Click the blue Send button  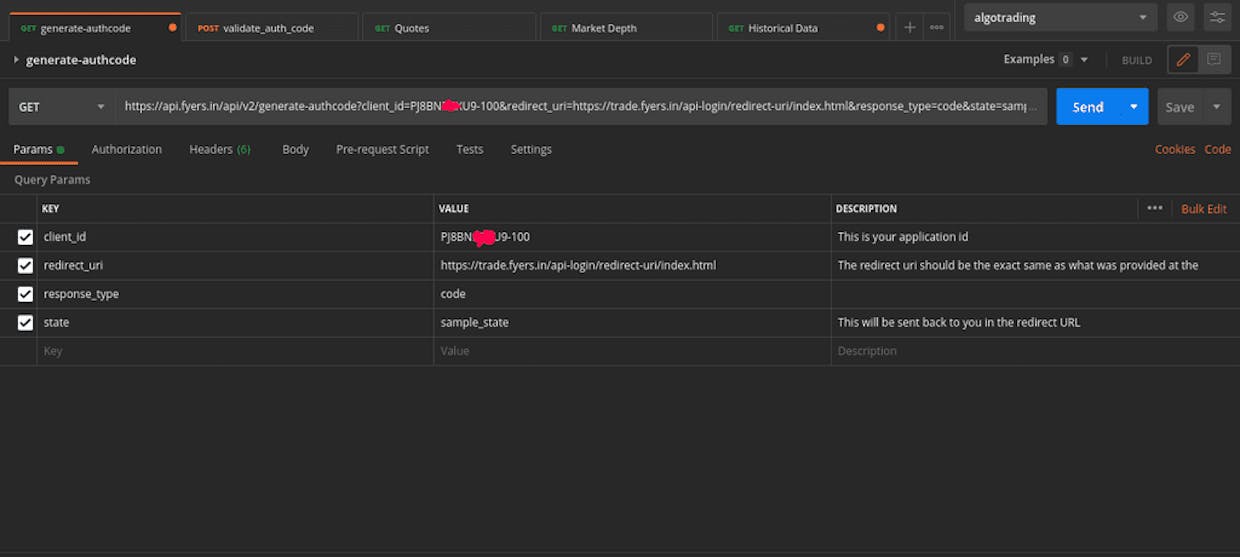coord(1088,107)
